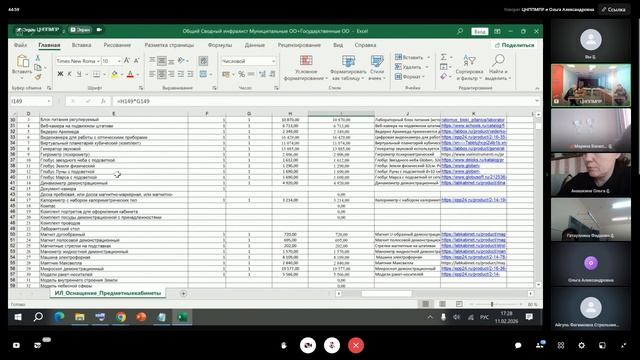This screenshot has height=360, width=640.
Task: Open Sort and Filter (Сортировка и фильтр)
Action: tap(469, 67)
